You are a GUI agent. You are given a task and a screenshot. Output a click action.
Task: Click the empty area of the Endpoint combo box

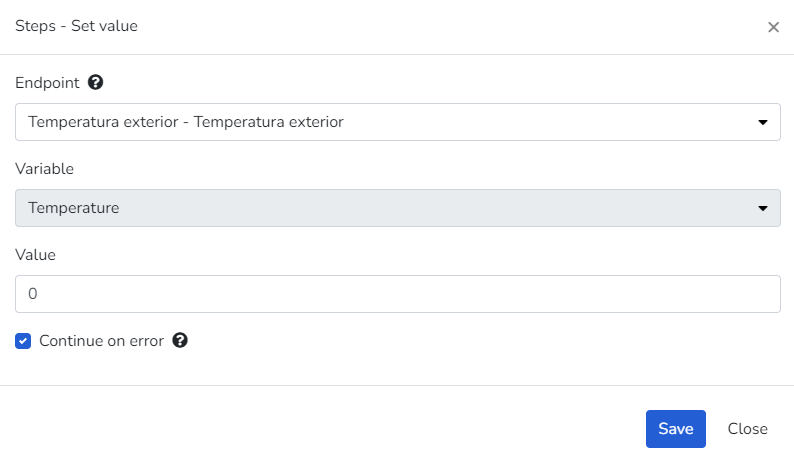click(x=550, y=122)
